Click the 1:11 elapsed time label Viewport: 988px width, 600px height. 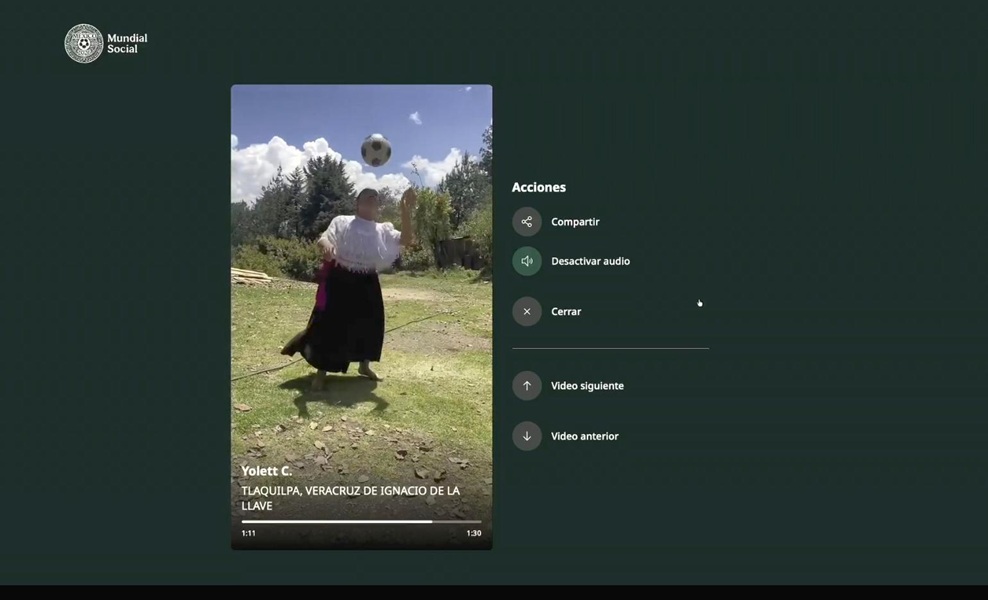point(248,533)
